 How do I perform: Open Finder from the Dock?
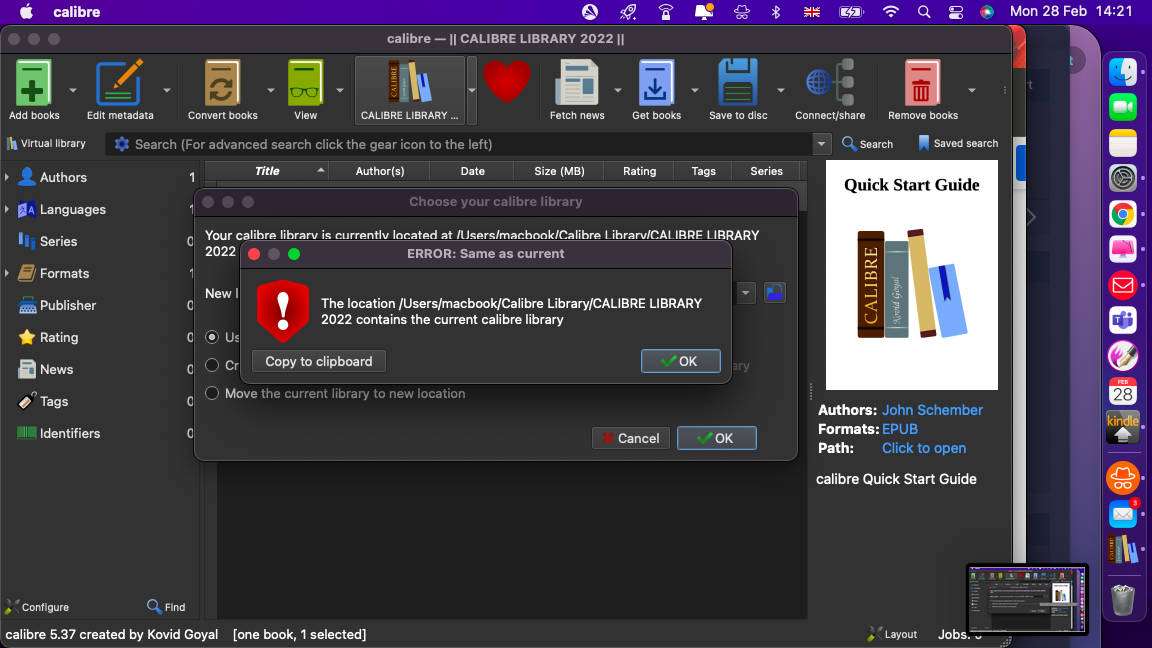pyautogui.click(x=1123, y=72)
